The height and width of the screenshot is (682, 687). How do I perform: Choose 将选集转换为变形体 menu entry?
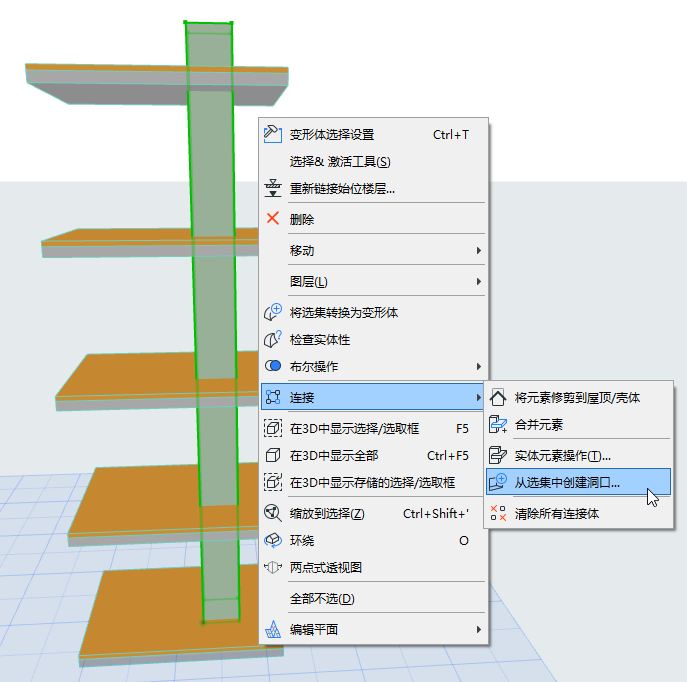click(x=373, y=312)
